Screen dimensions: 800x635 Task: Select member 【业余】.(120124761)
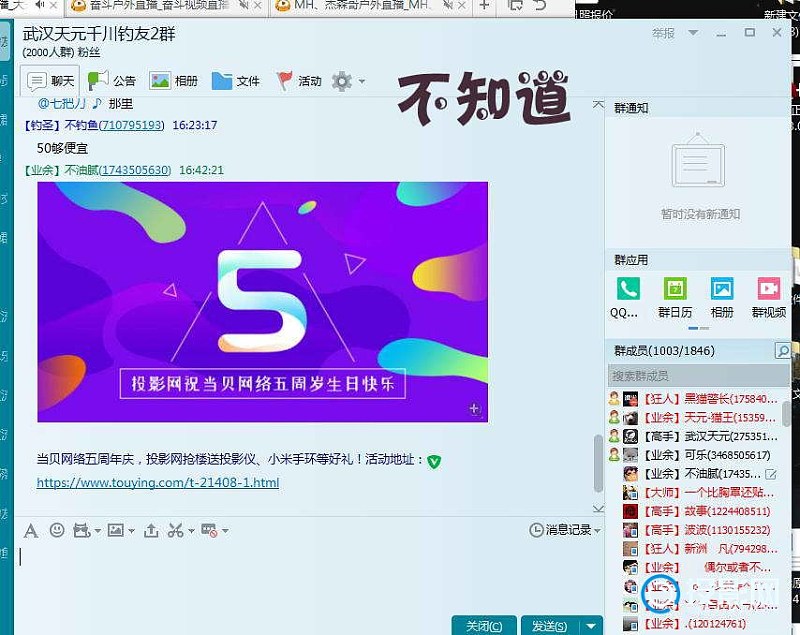(697, 624)
